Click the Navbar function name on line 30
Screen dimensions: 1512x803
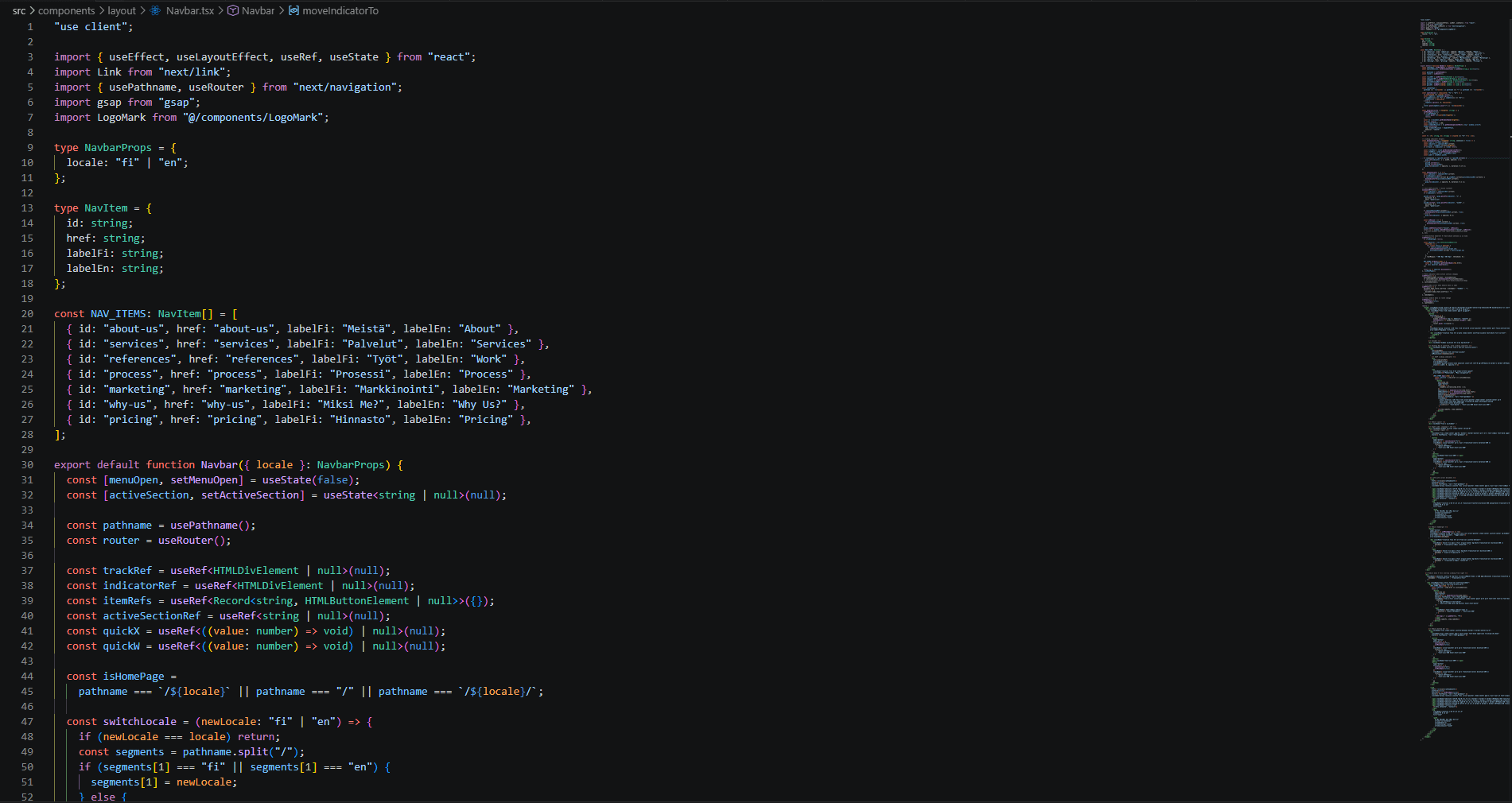[x=219, y=465]
